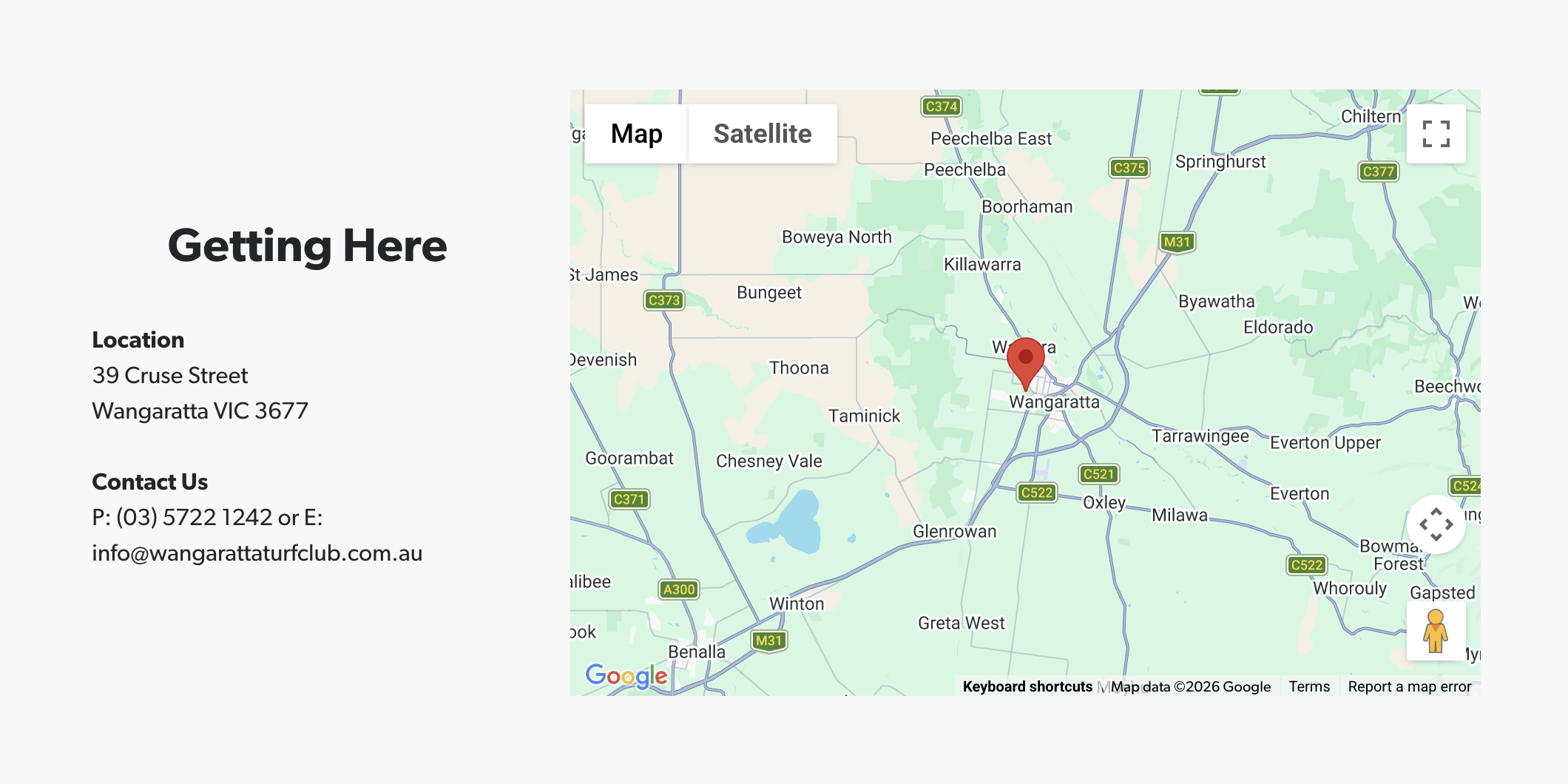Open the Keyboard shortcuts panel
Viewport: 1568px width, 784px height.
click(x=1027, y=686)
